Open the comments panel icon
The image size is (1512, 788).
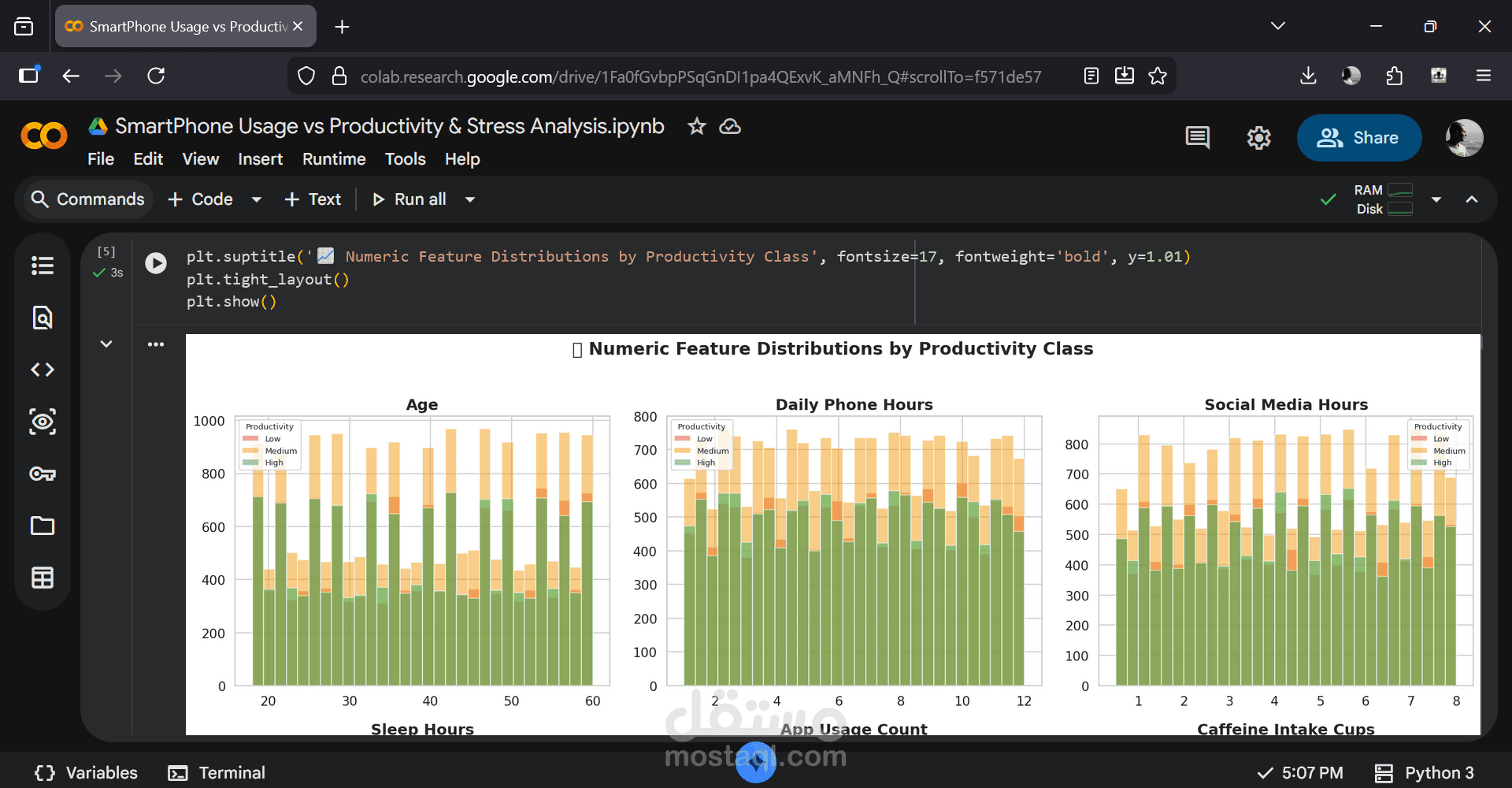click(x=1197, y=138)
